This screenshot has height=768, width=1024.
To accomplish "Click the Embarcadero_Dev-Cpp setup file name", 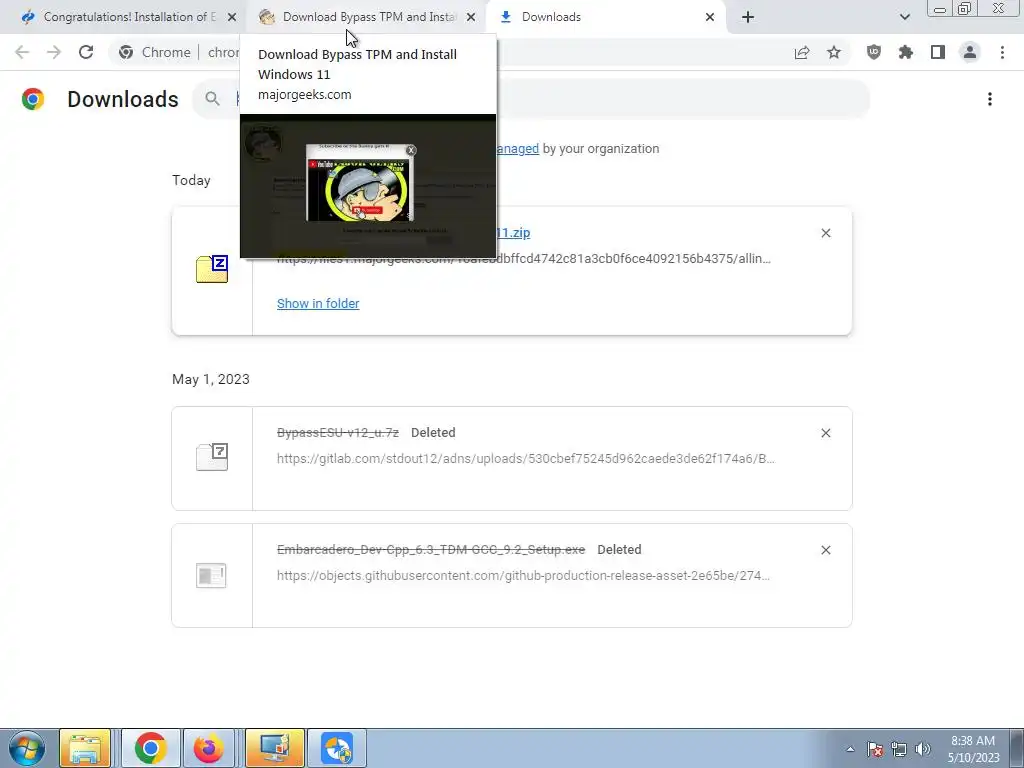I will [x=431, y=550].
